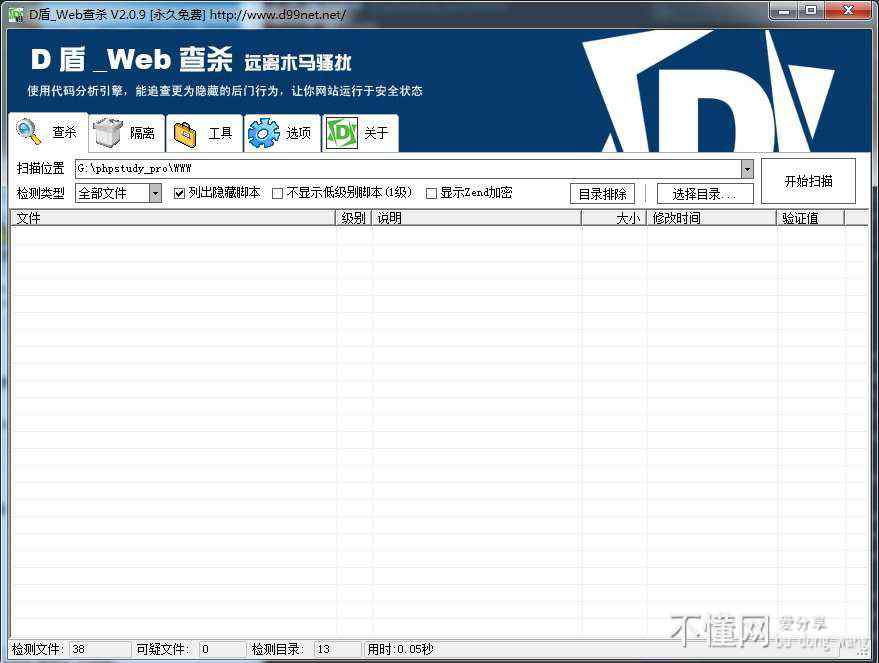Image resolution: width=879 pixels, height=663 pixels.
Task: Click the trash bin icon on 隔离 tab
Action: [x=108, y=133]
